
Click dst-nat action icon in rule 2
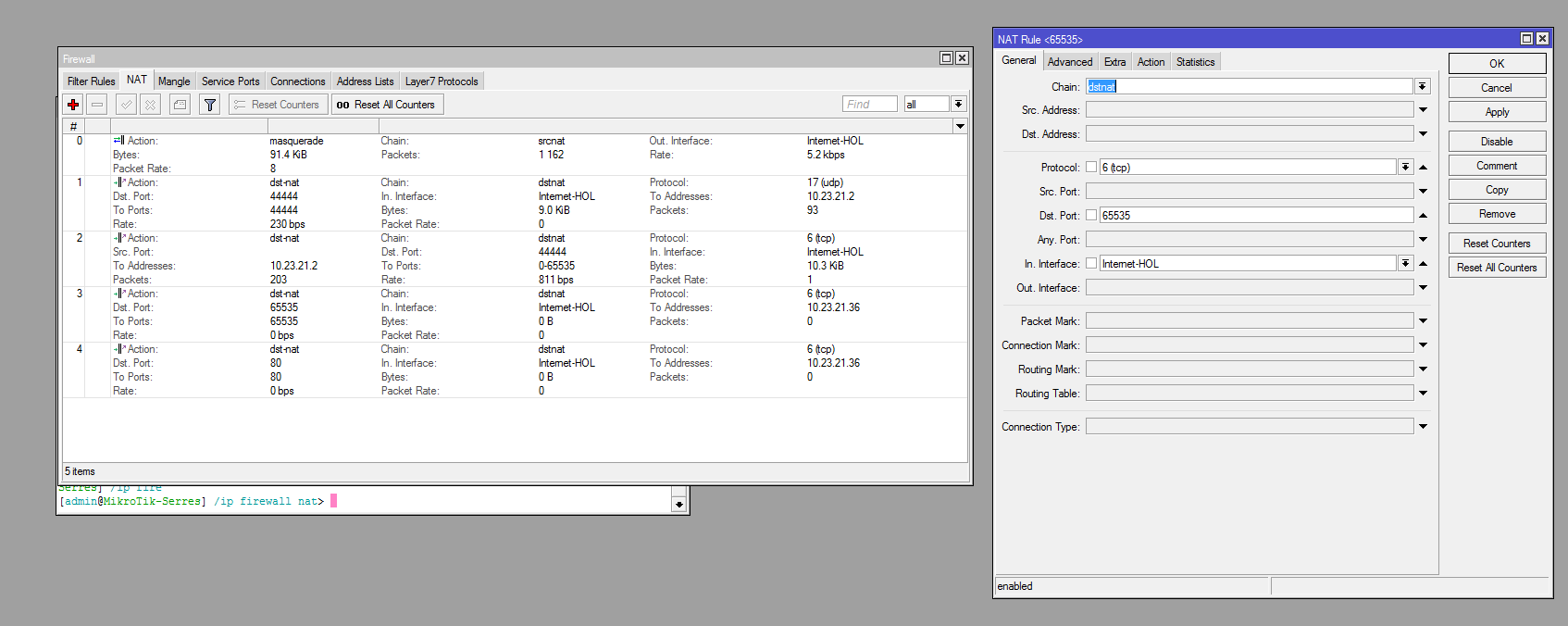(119, 238)
